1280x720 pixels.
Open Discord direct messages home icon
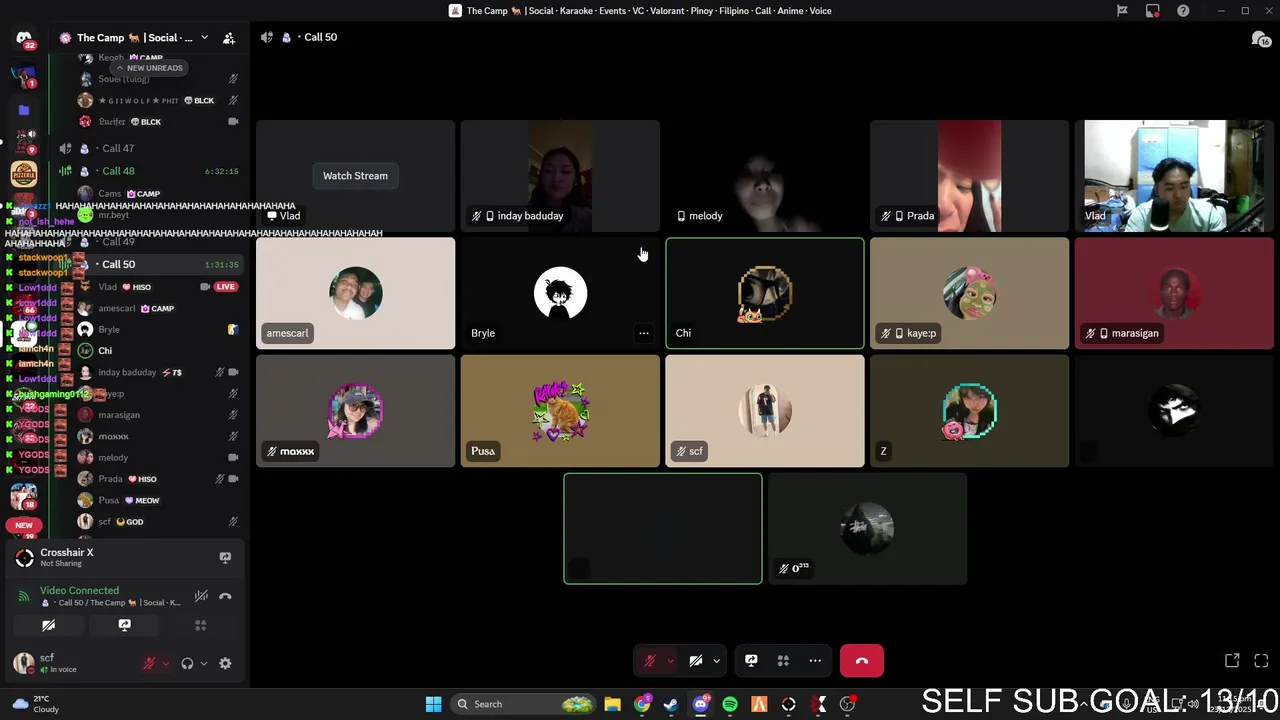pyautogui.click(x=24, y=38)
